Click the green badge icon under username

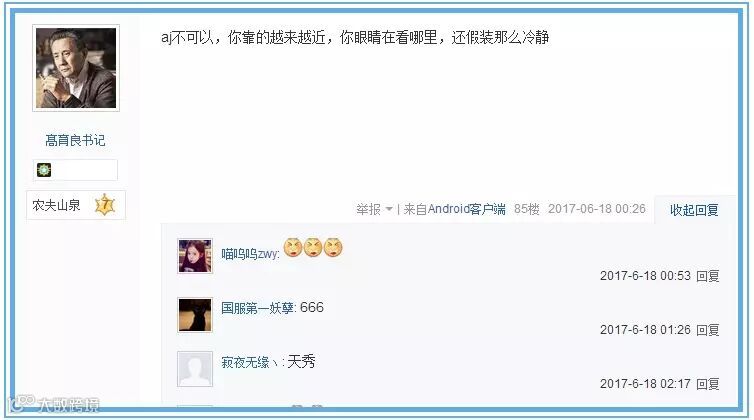click(x=44, y=169)
